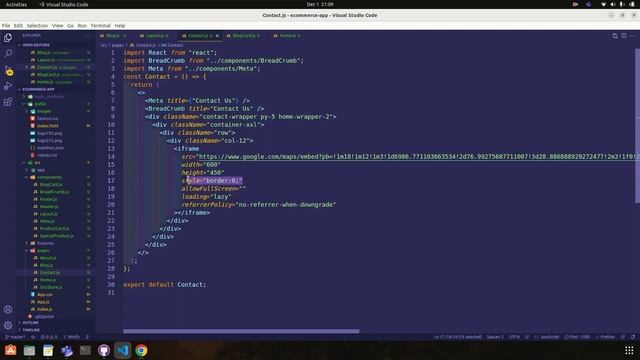Click the master branch status item

pos(16,337)
